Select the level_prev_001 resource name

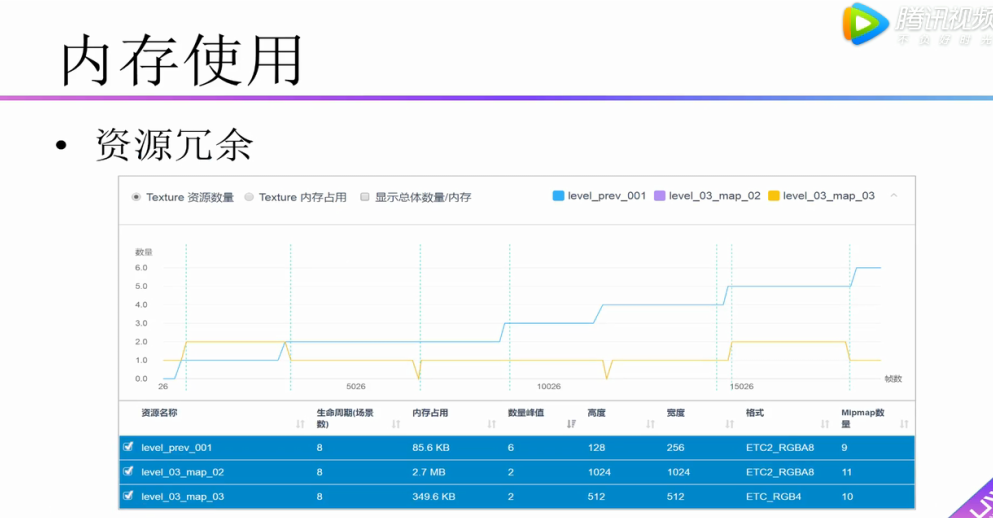click(176, 448)
